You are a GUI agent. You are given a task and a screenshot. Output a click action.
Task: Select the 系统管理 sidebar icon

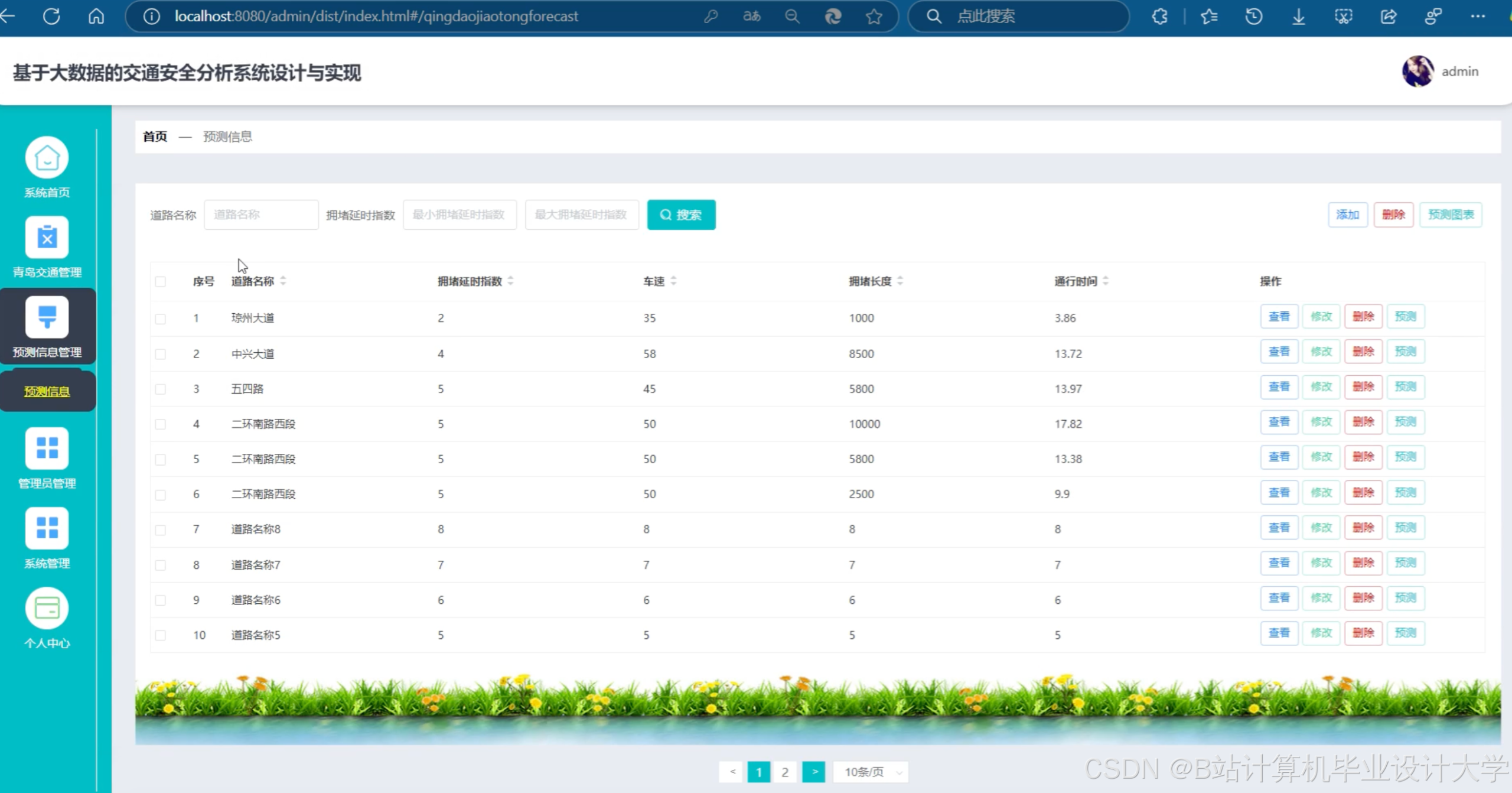click(47, 528)
